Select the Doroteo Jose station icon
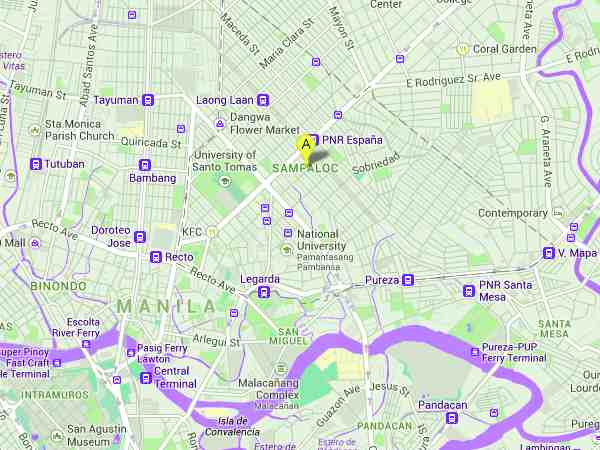 click(x=140, y=237)
